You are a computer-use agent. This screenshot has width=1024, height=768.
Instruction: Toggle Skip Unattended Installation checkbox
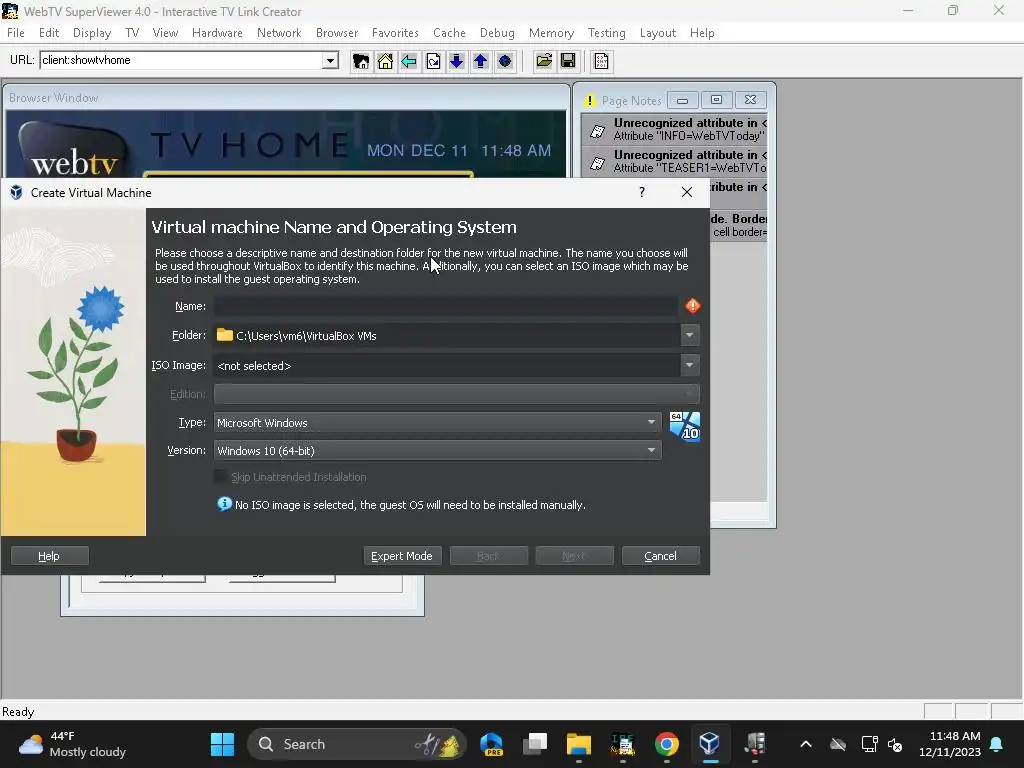click(221, 477)
